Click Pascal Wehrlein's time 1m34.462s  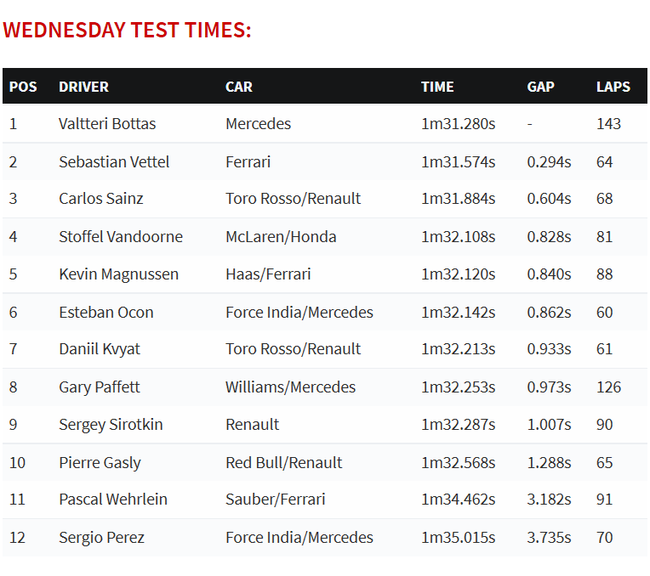(458, 499)
